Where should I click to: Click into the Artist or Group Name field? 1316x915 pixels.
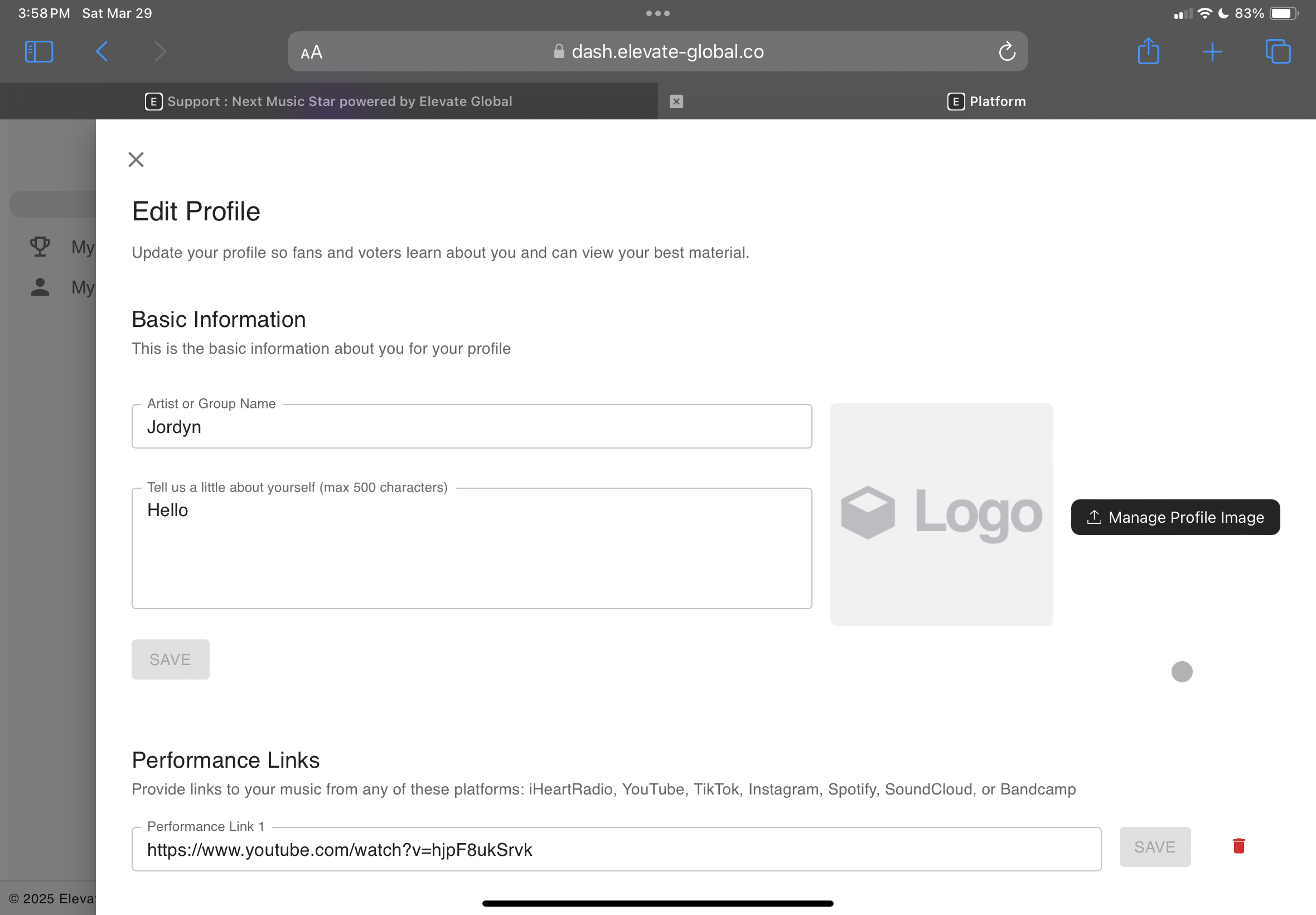[471, 427]
